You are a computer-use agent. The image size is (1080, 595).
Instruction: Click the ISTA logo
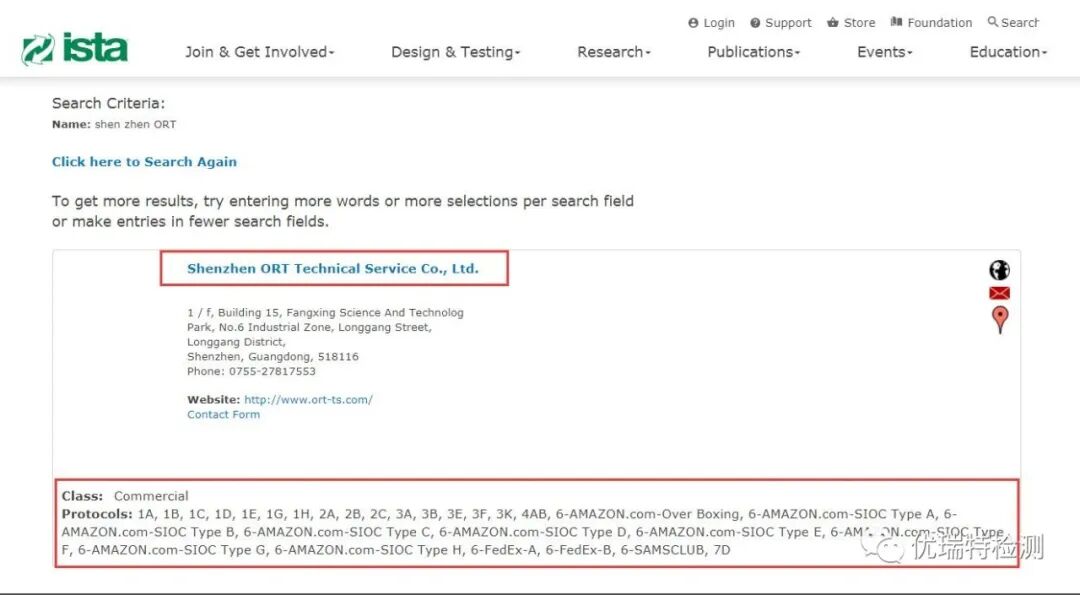click(74, 48)
